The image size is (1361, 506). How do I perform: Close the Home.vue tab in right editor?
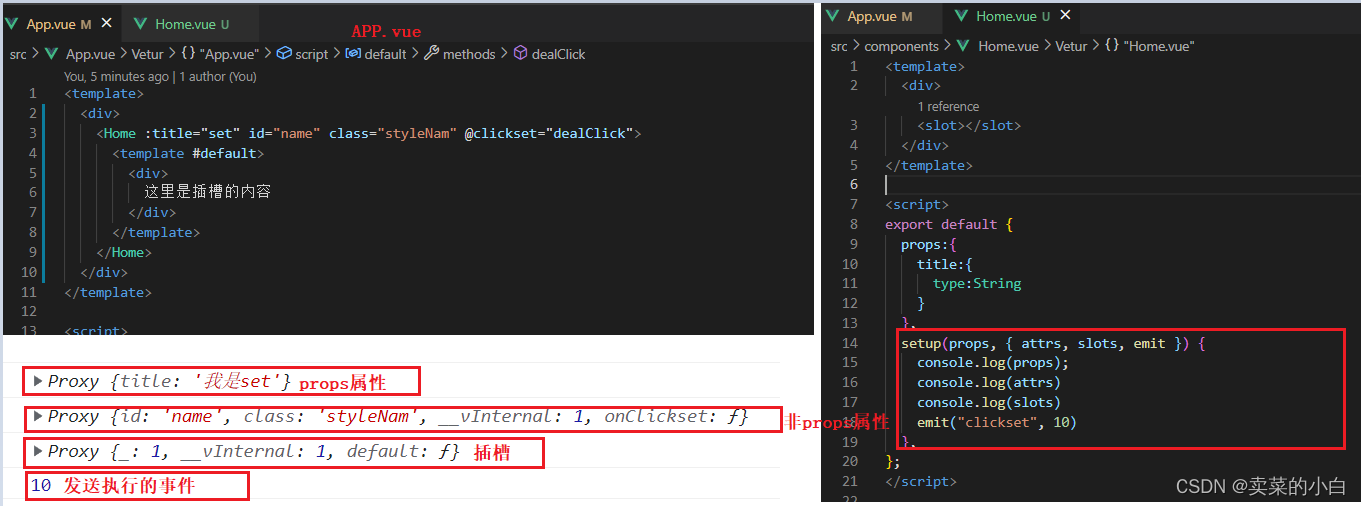coord(1066,16)
